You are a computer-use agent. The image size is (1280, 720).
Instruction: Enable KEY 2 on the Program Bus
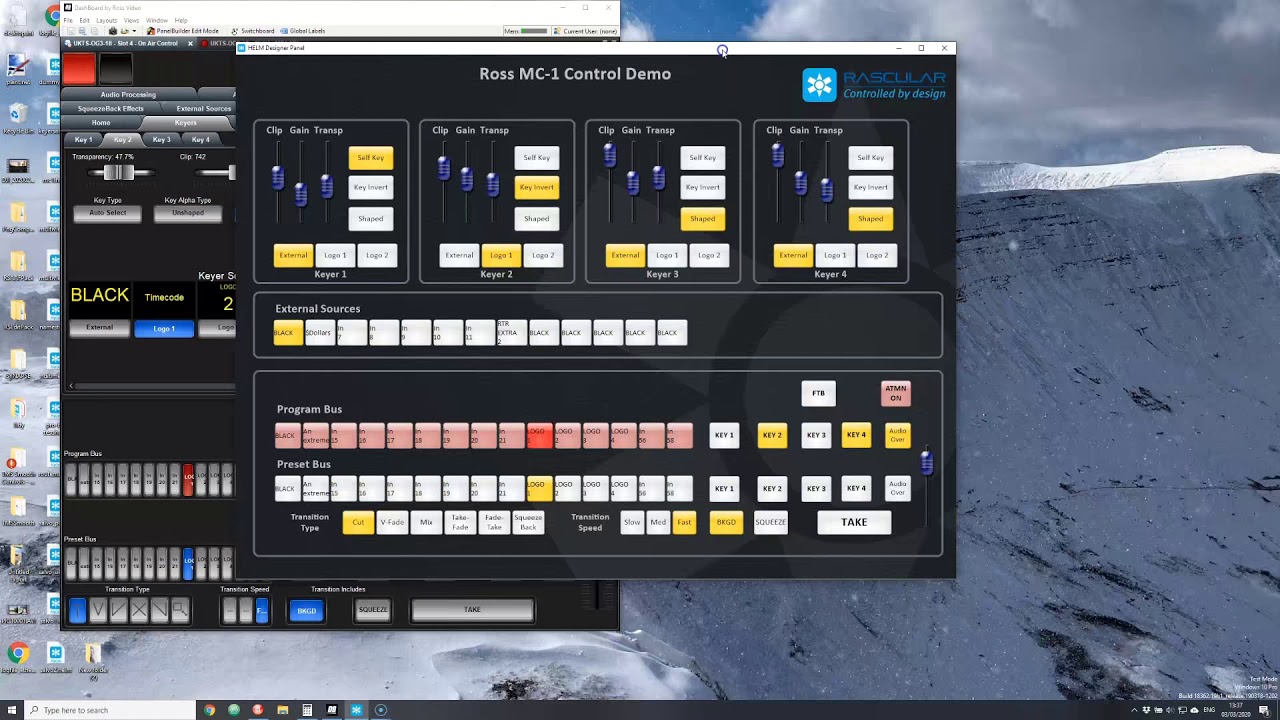pyautogui.click(x=772, y=435)
